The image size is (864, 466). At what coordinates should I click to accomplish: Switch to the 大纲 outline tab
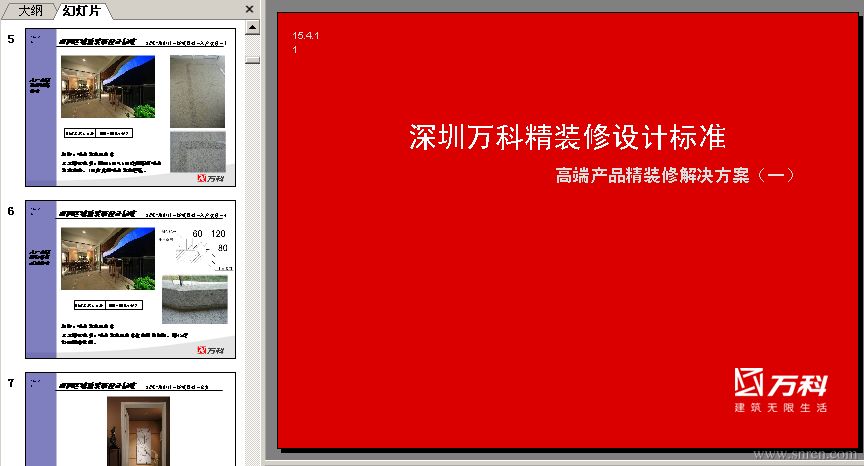point(30,10)
